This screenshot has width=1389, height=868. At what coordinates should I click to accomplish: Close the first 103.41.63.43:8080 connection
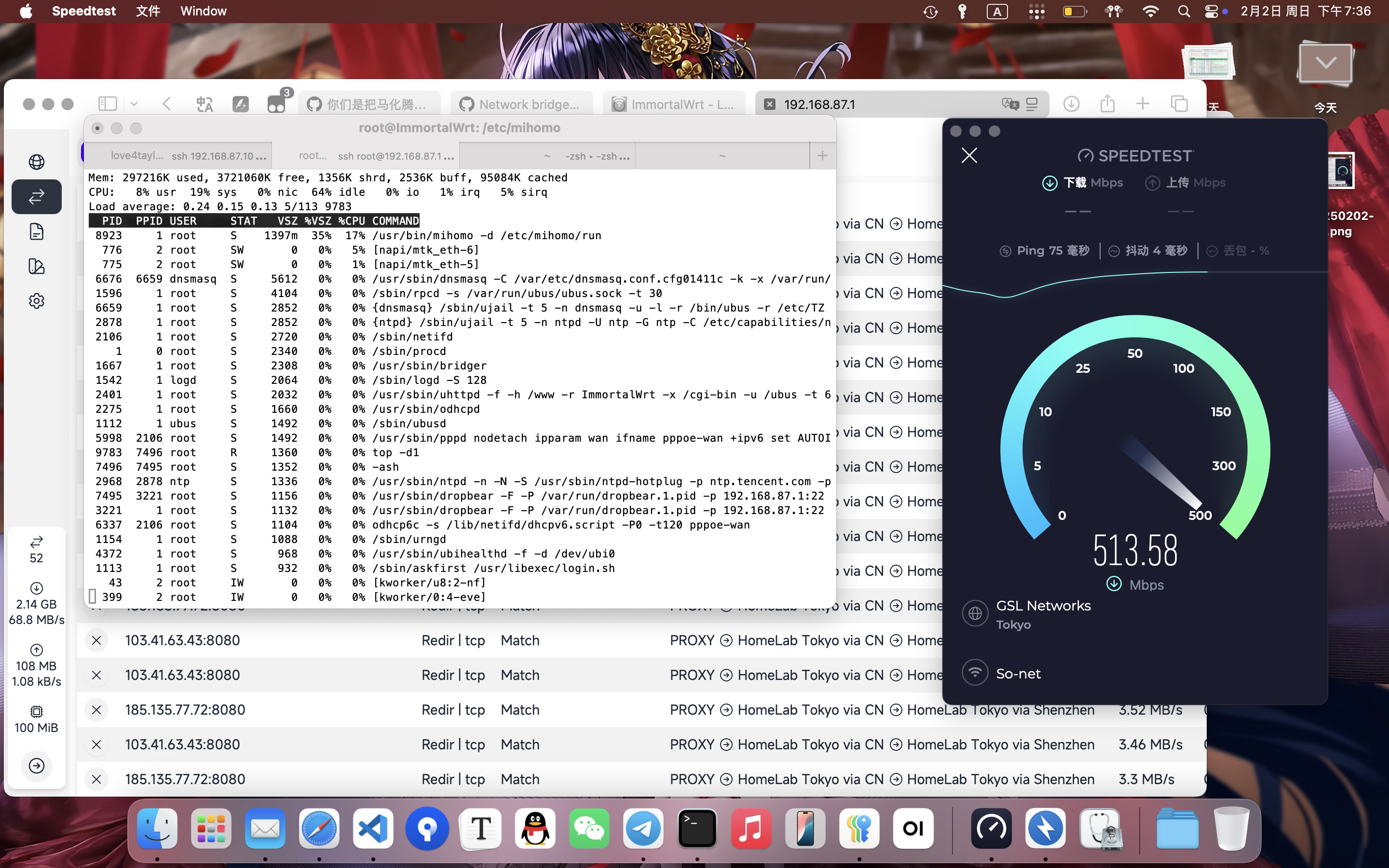[x=96, y=640]
